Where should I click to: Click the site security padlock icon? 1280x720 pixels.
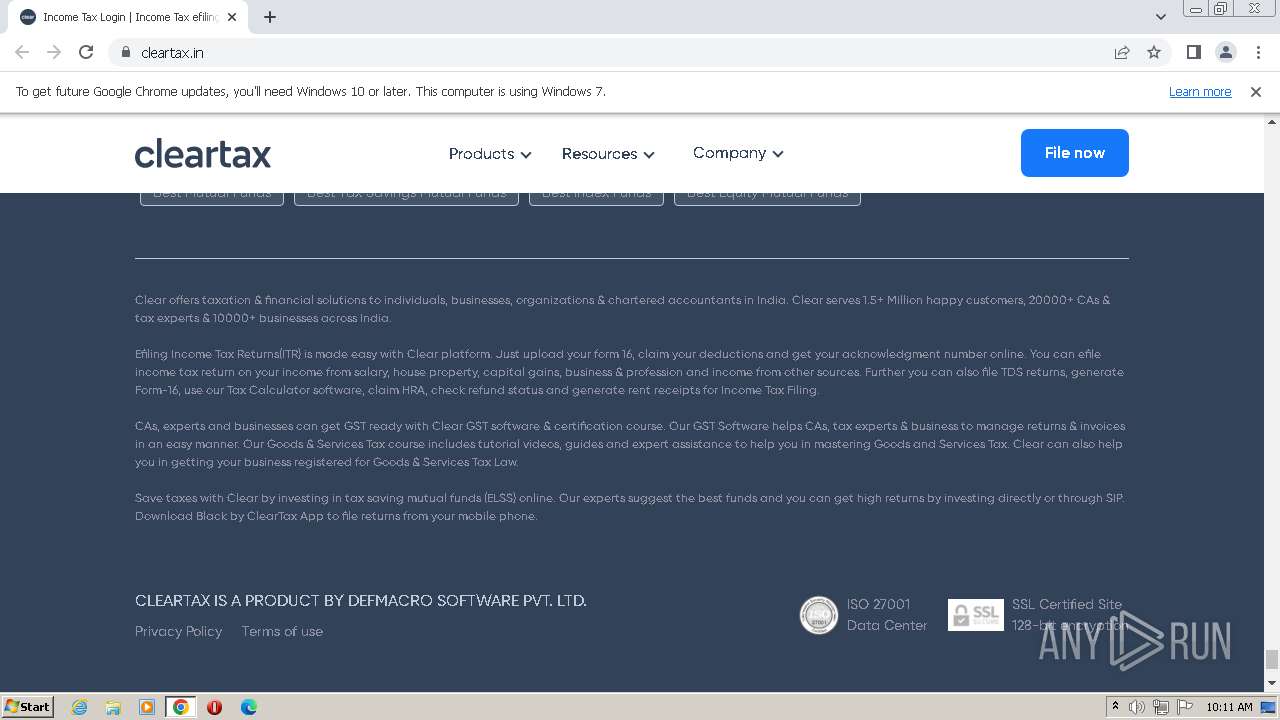[125, 52]
